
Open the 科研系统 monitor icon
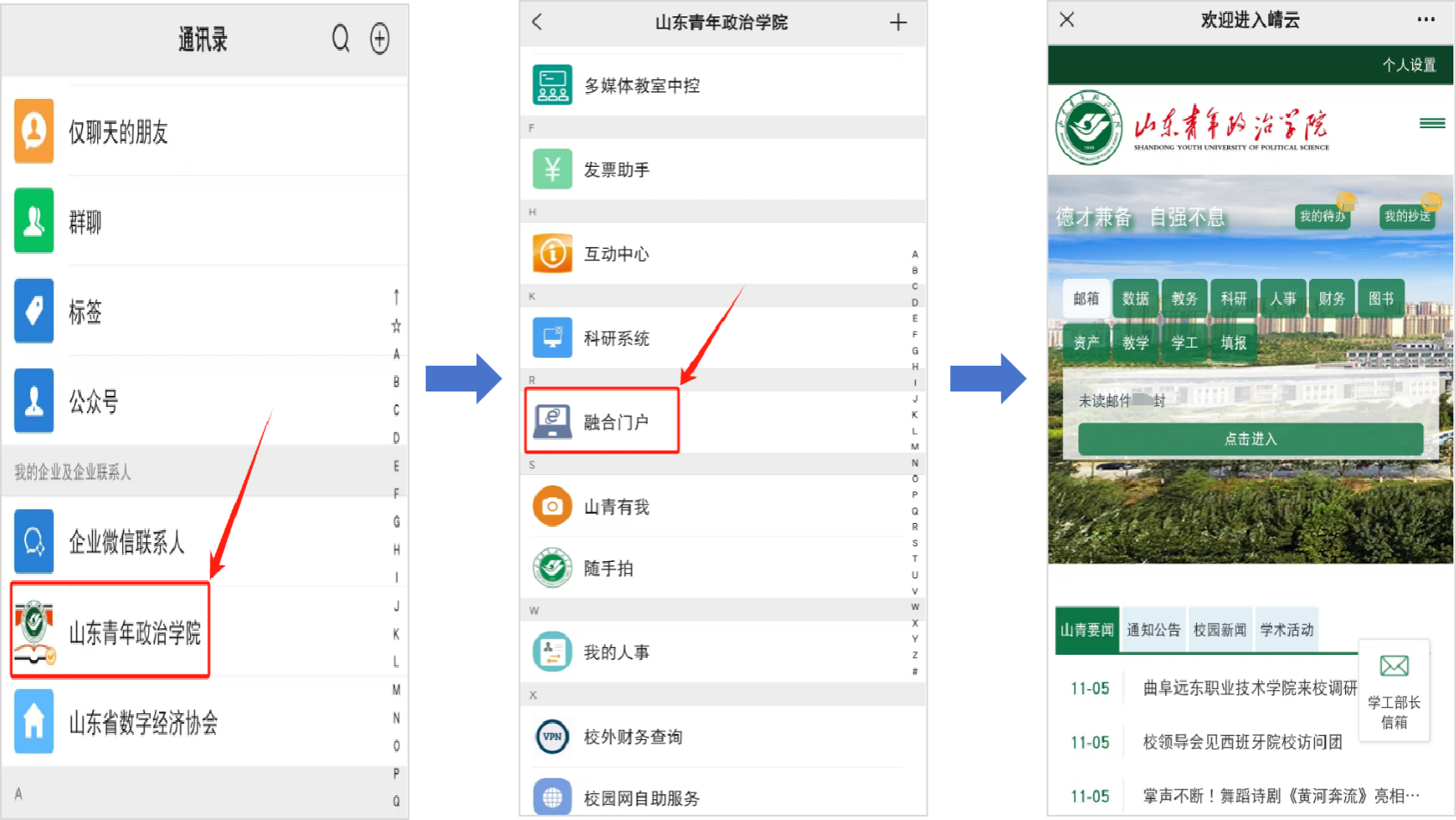point(552,338)
